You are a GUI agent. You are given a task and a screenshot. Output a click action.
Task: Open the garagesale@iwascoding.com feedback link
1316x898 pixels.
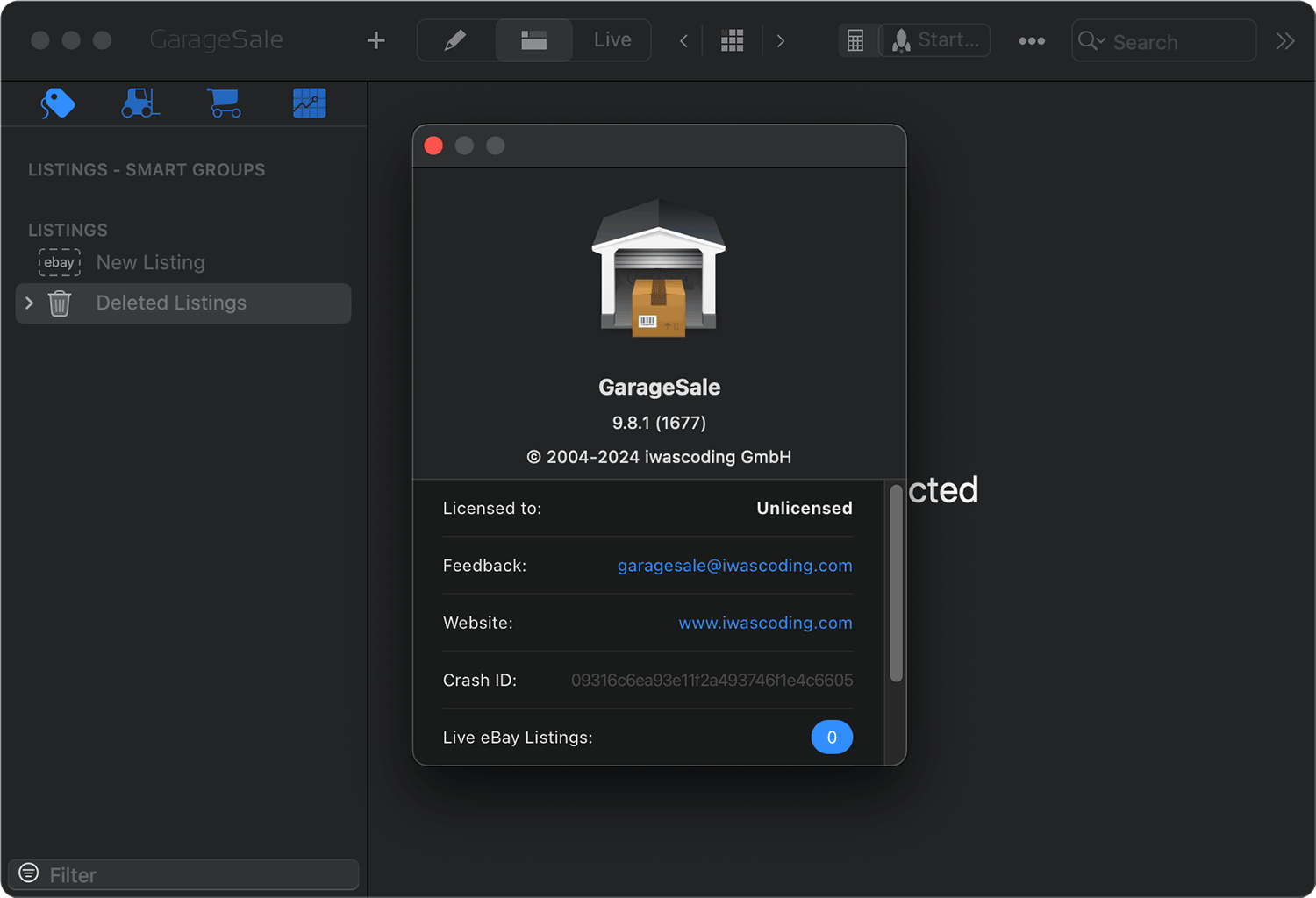click(x=734, y=566)
